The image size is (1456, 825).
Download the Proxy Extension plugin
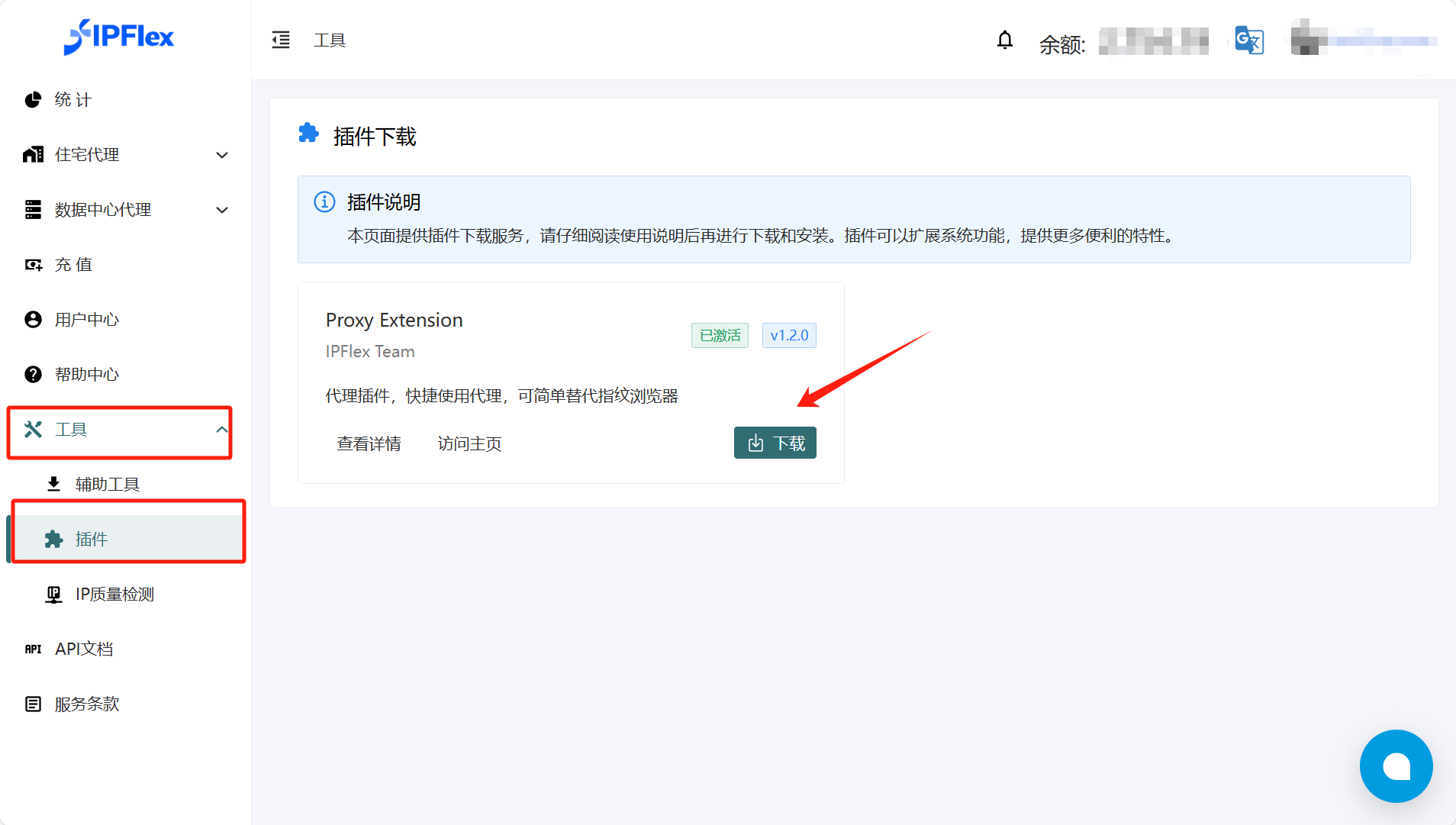[x=775, y=443]
